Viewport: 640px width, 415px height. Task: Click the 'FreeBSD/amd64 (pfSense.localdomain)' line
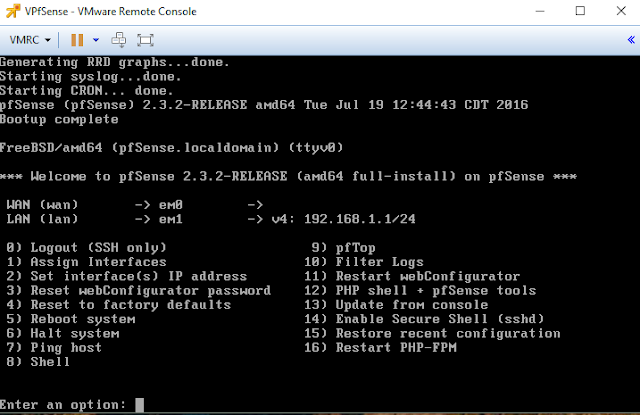pyautogui.click(x=171, y=148)
